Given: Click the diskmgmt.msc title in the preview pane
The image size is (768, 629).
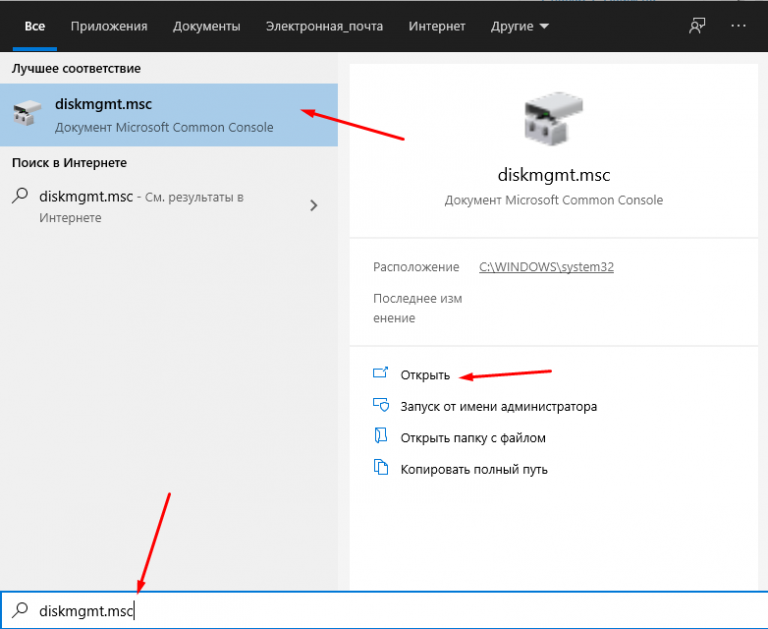Looking at the screenshot, I should pos(553,175).
